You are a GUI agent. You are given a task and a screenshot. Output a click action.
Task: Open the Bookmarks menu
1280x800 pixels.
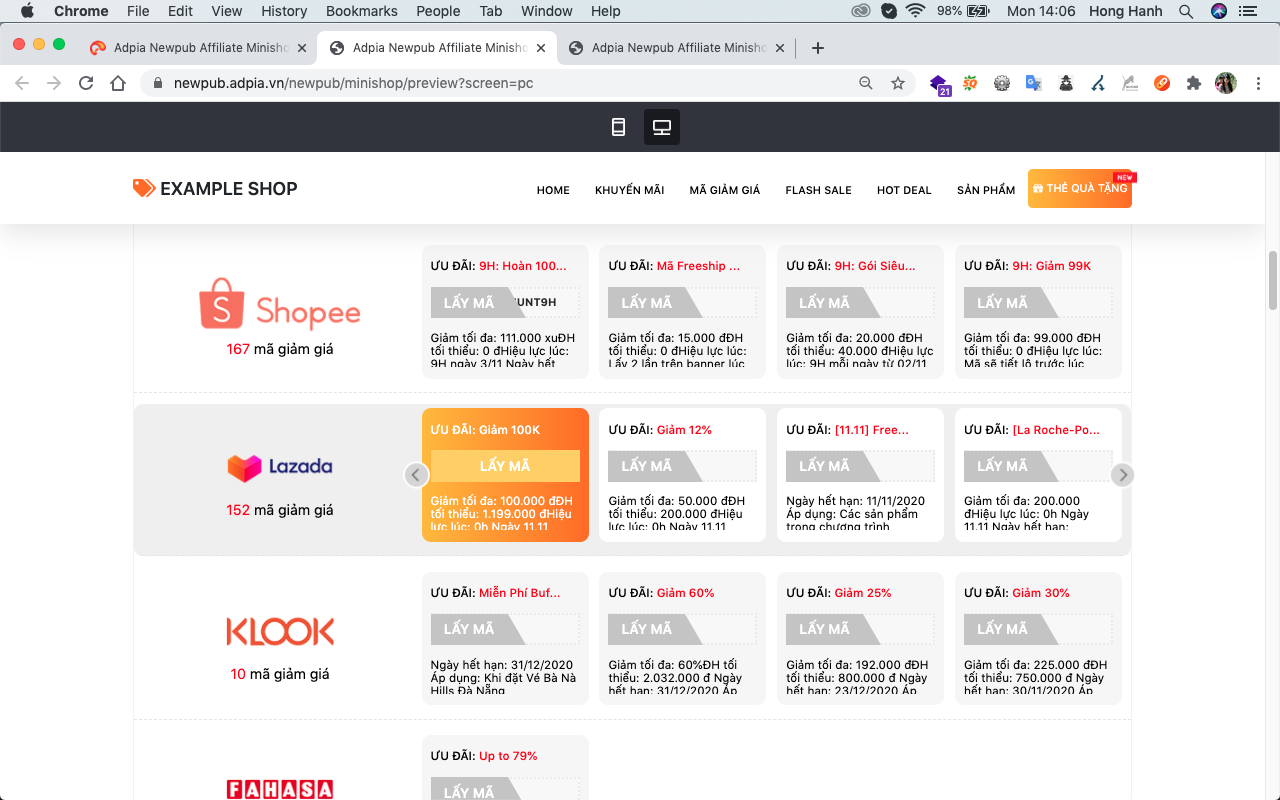(x=361, y=11)
